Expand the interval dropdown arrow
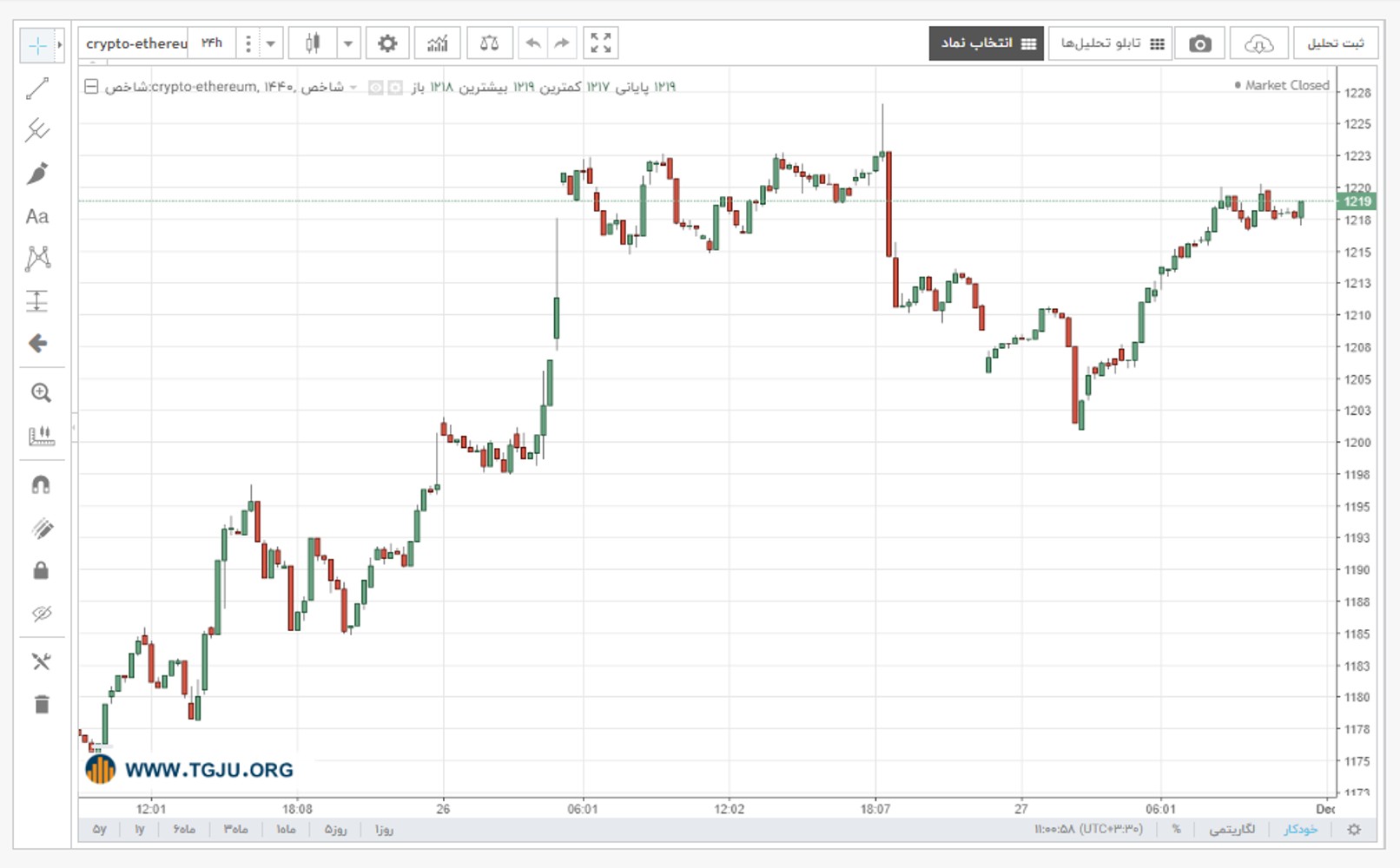This screenshot has width=1400, height=868. click(270, 43)
